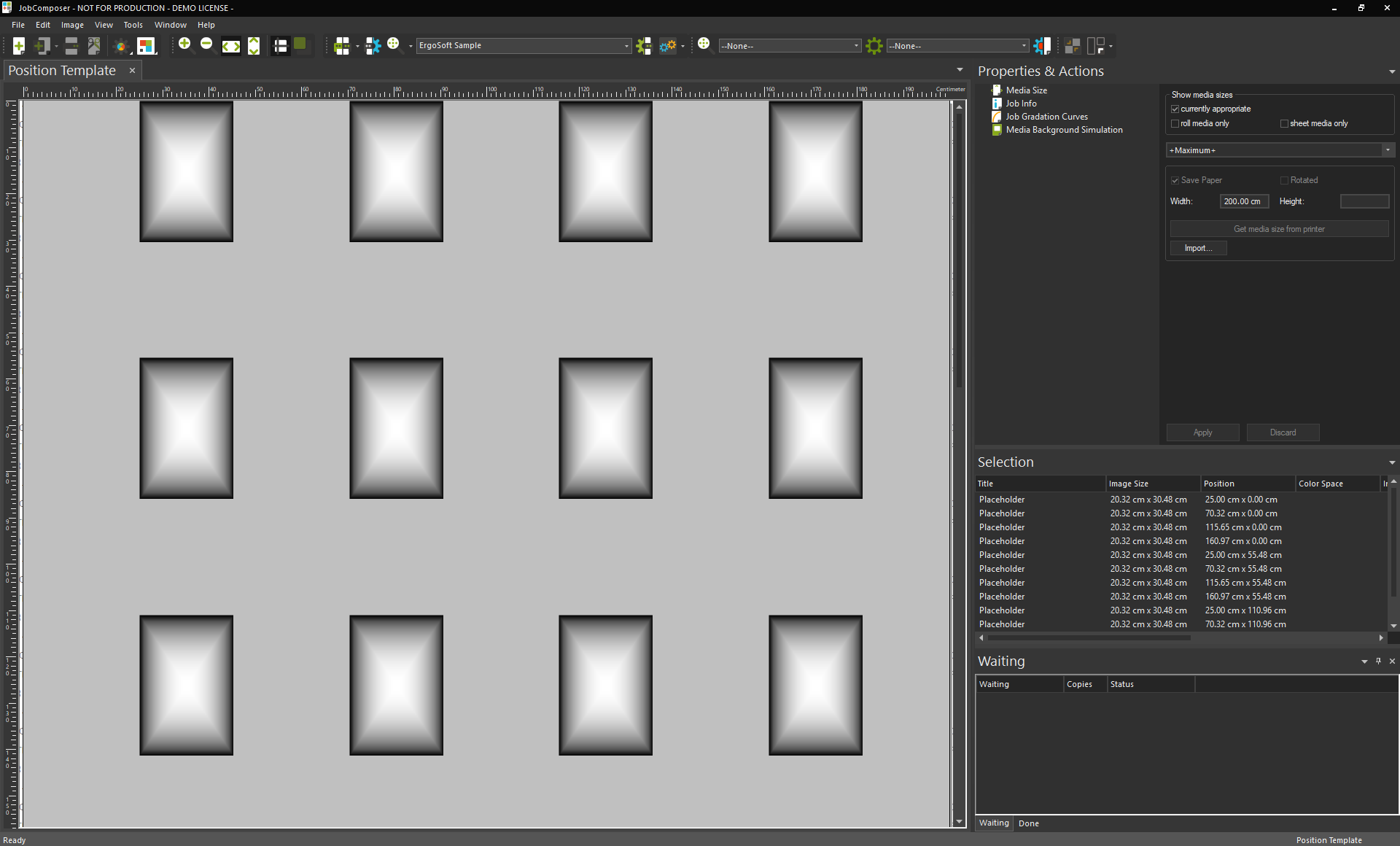Click the green gear icon in toolbar
1400x846 pixels.
874,46
